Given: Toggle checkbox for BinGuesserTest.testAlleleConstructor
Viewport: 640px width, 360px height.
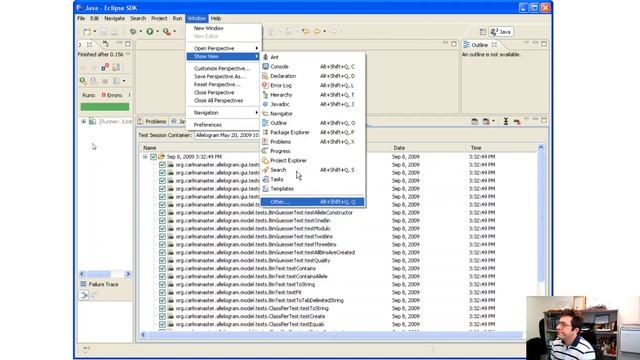Looking at the screenshot, I should click(x=162, y=213).
